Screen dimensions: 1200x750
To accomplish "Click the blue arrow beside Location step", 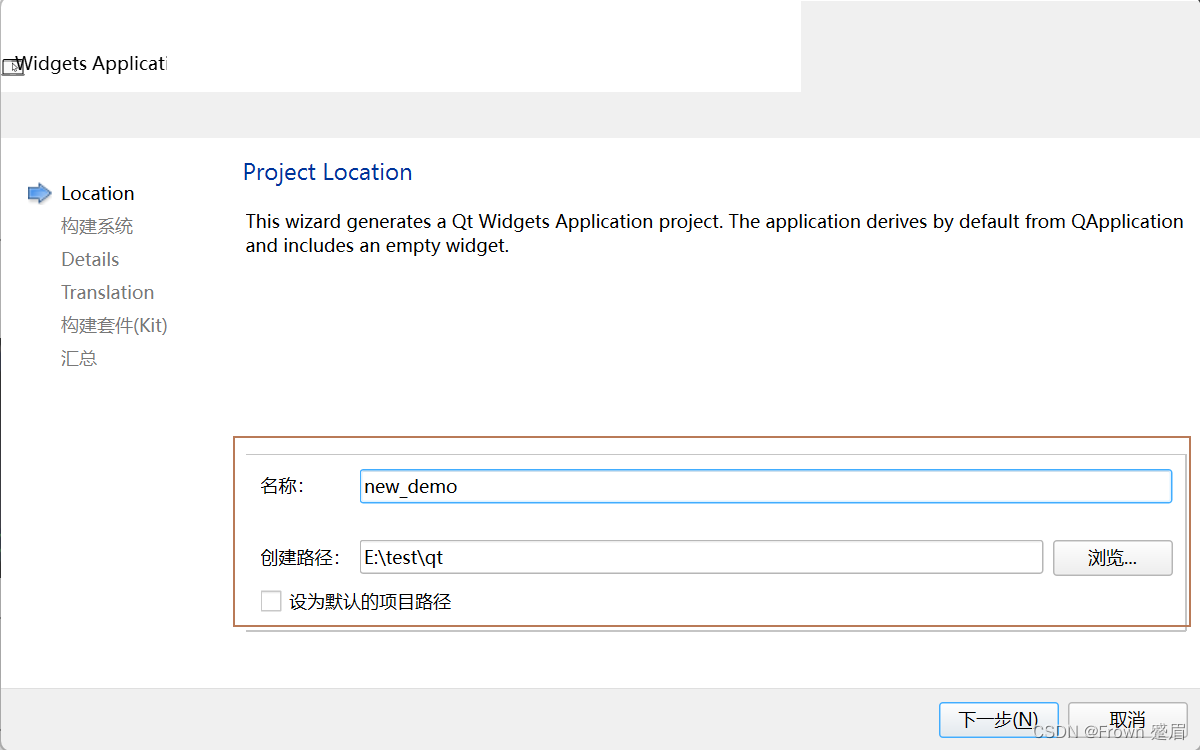I will point(38,192).
